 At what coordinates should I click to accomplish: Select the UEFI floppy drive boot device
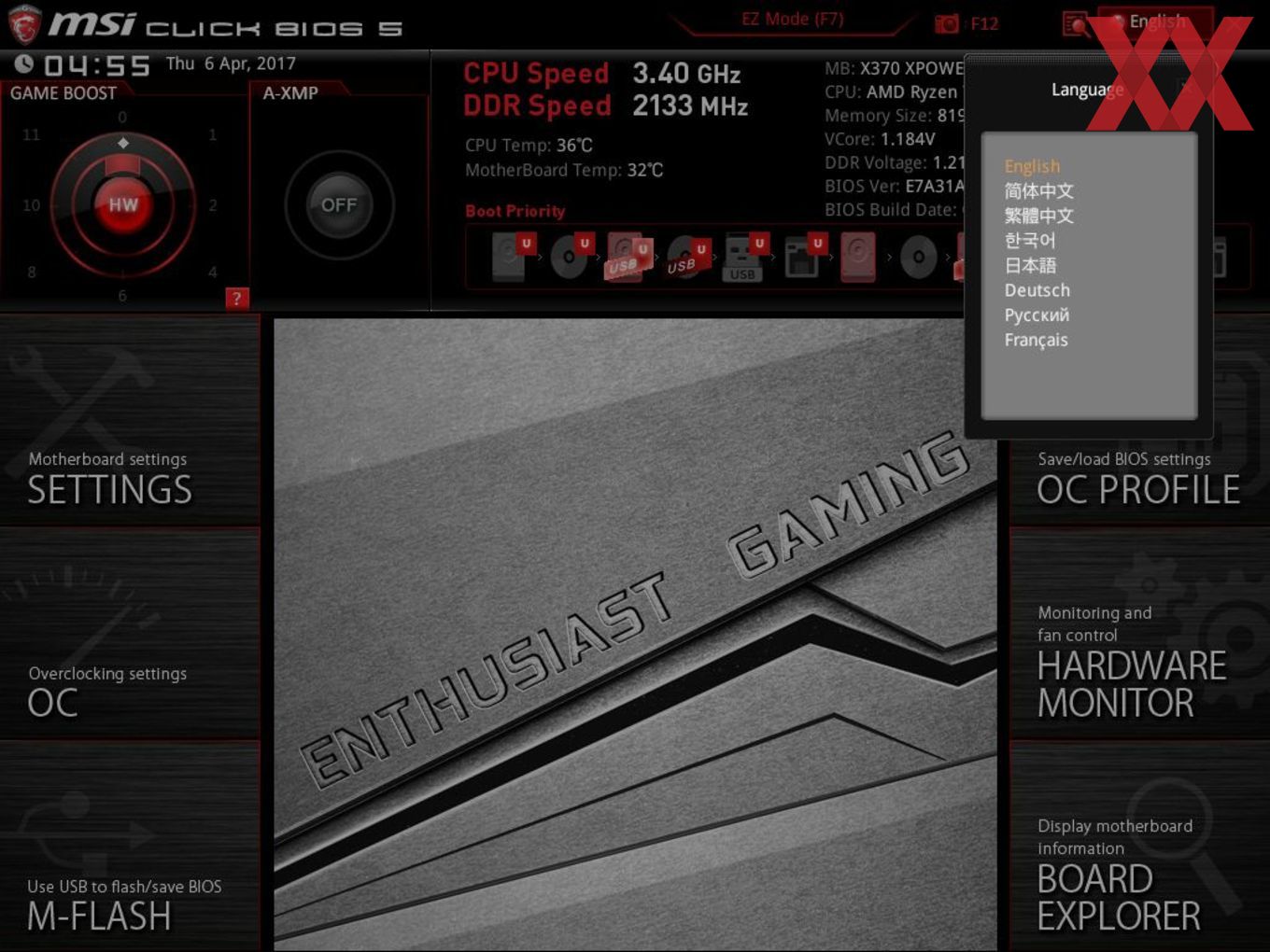804,257
